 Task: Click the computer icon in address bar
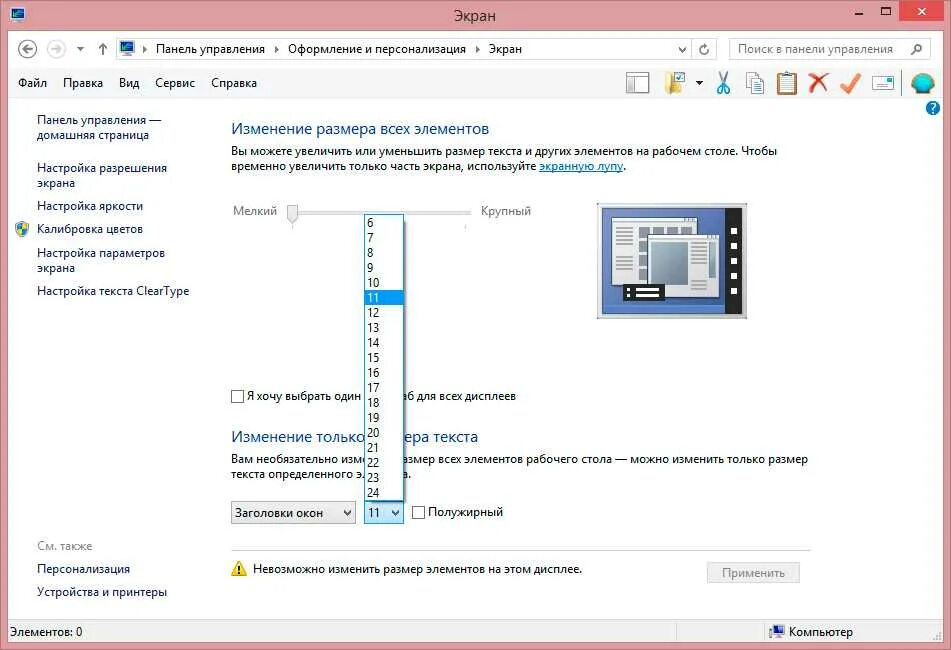[127, 49]
